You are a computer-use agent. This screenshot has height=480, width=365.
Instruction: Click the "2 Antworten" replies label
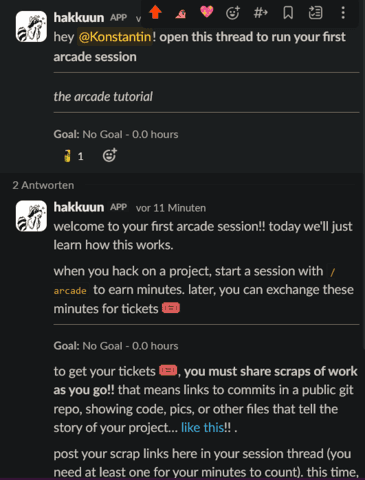(x=43, y=185)
